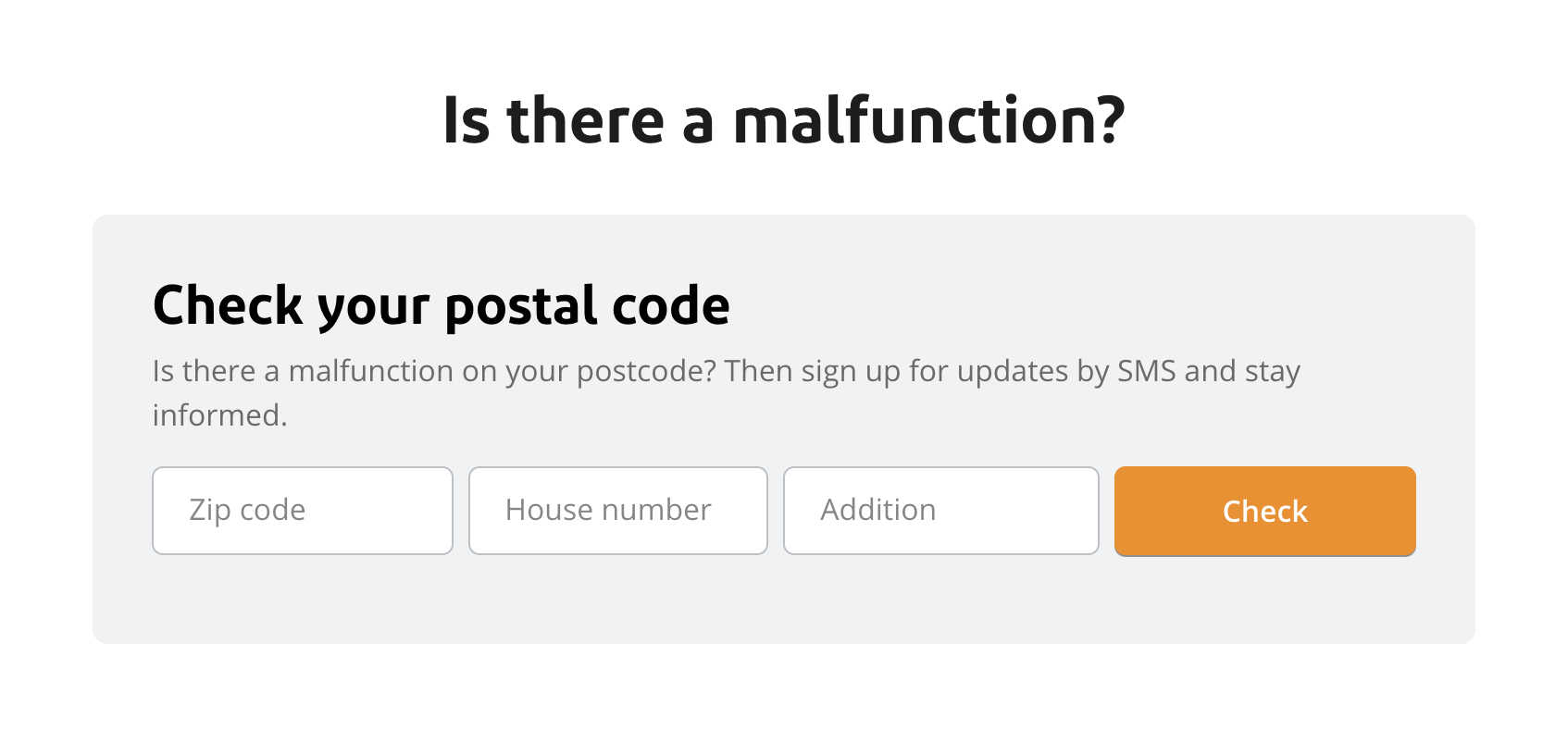This screenshot has height=742, width=1568.
Task: Click the word "Then" in the description
Action: coord(758,371)
